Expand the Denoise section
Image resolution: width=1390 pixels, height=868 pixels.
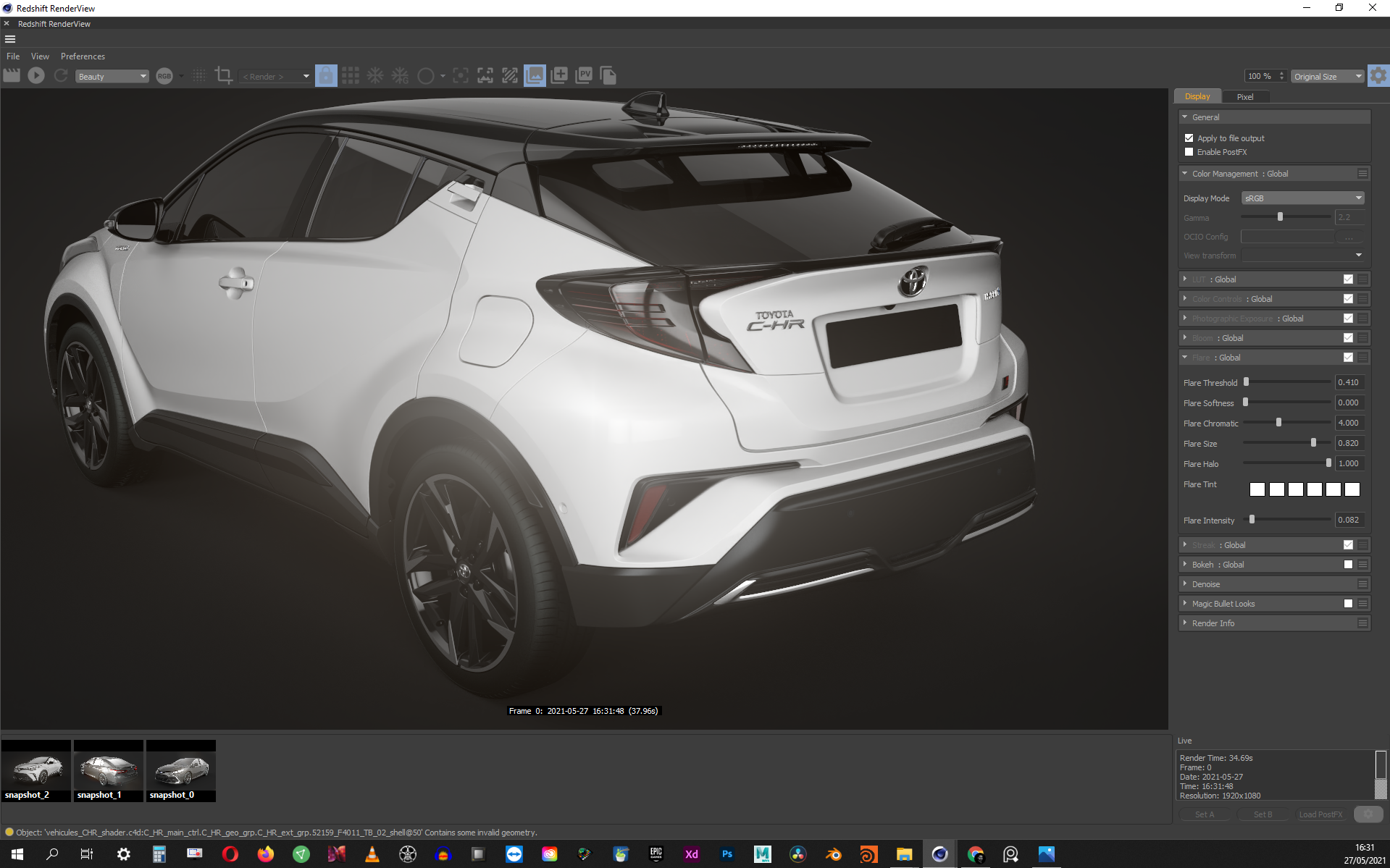pyautogui.click(x=1206, y=584)
